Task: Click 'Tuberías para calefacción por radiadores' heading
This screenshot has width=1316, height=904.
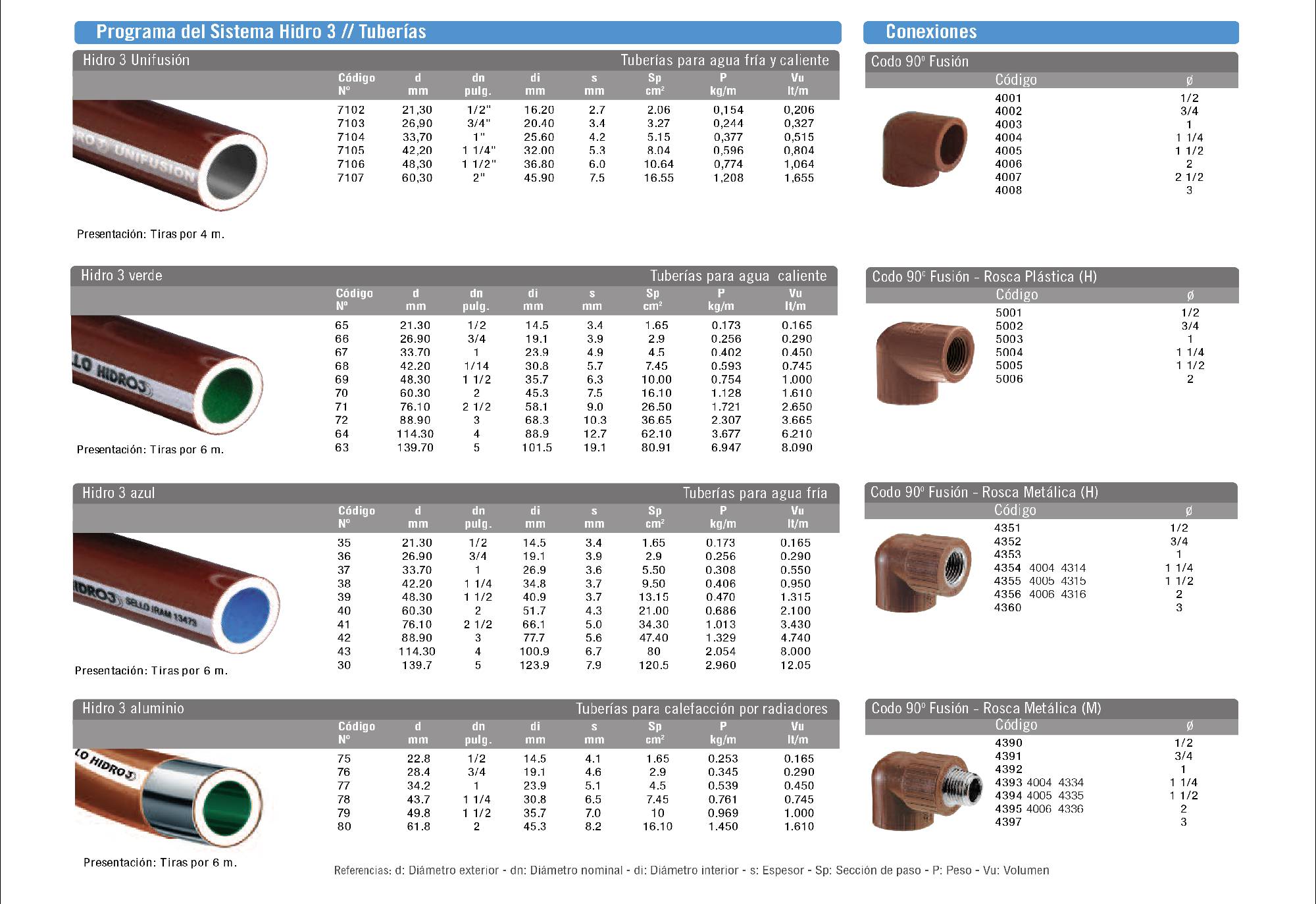Action: (701, 709)
